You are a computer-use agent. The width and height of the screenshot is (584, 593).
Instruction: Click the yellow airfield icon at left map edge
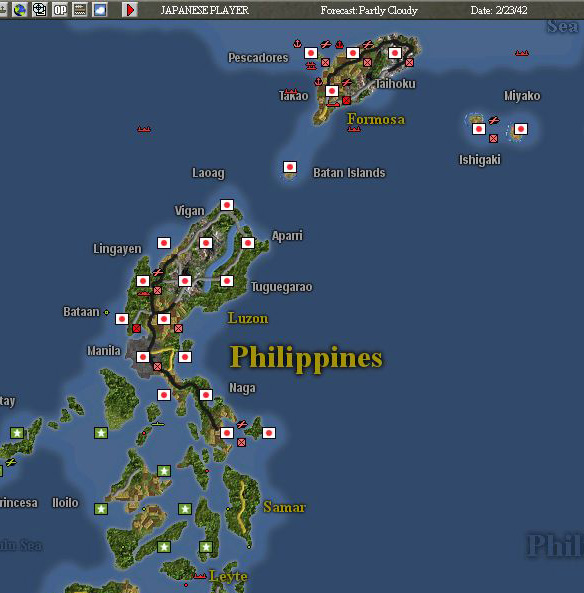(x=11, y=462)
